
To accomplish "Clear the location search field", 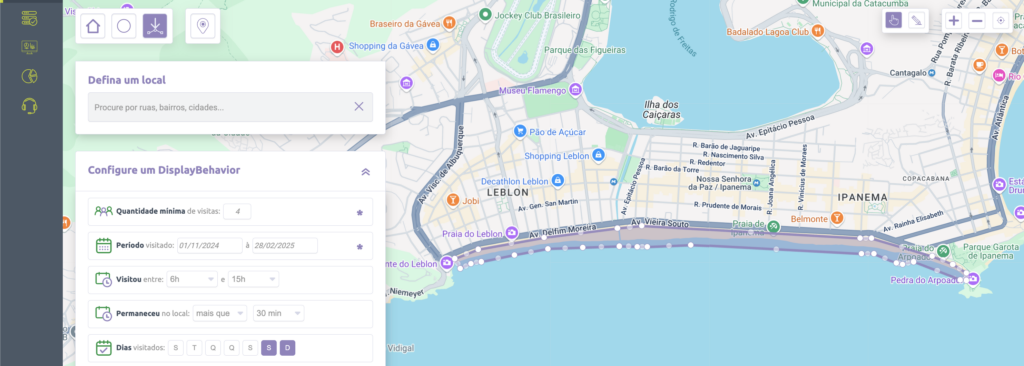I will tap(359, 107).
